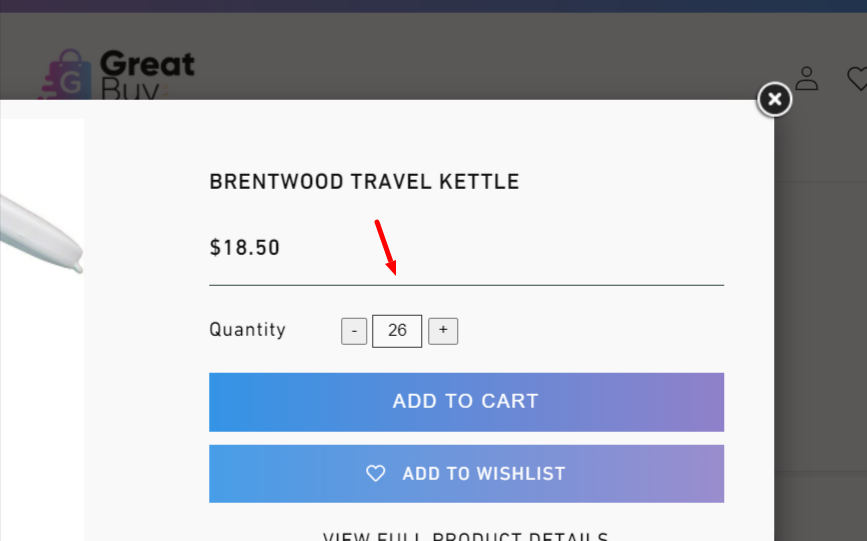
Task: Click the red arrow annotation
Action: [x=386, y=247]
